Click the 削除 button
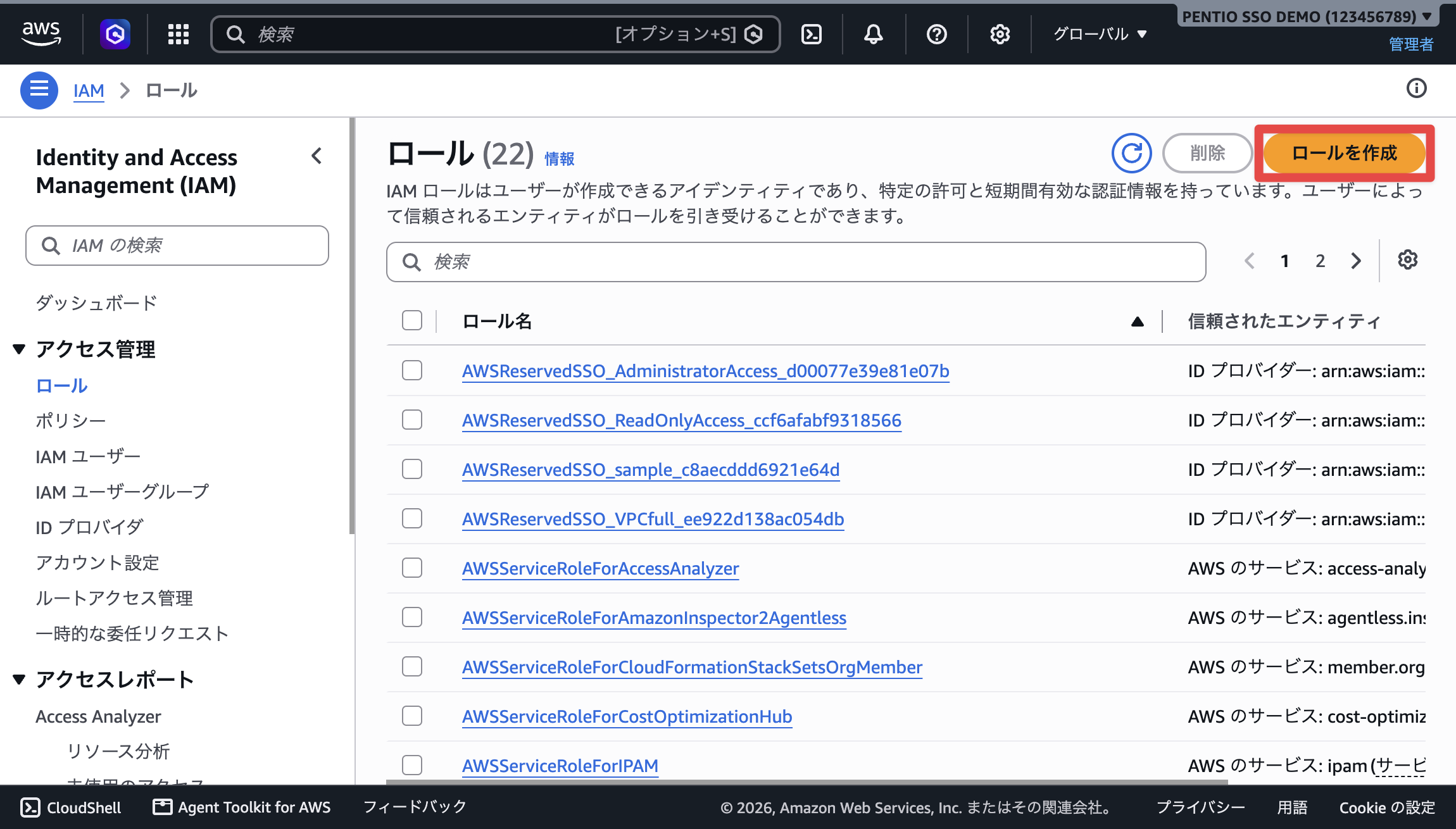The width and height of the screenshot is (1456, 829). [x=1207, y=153]
